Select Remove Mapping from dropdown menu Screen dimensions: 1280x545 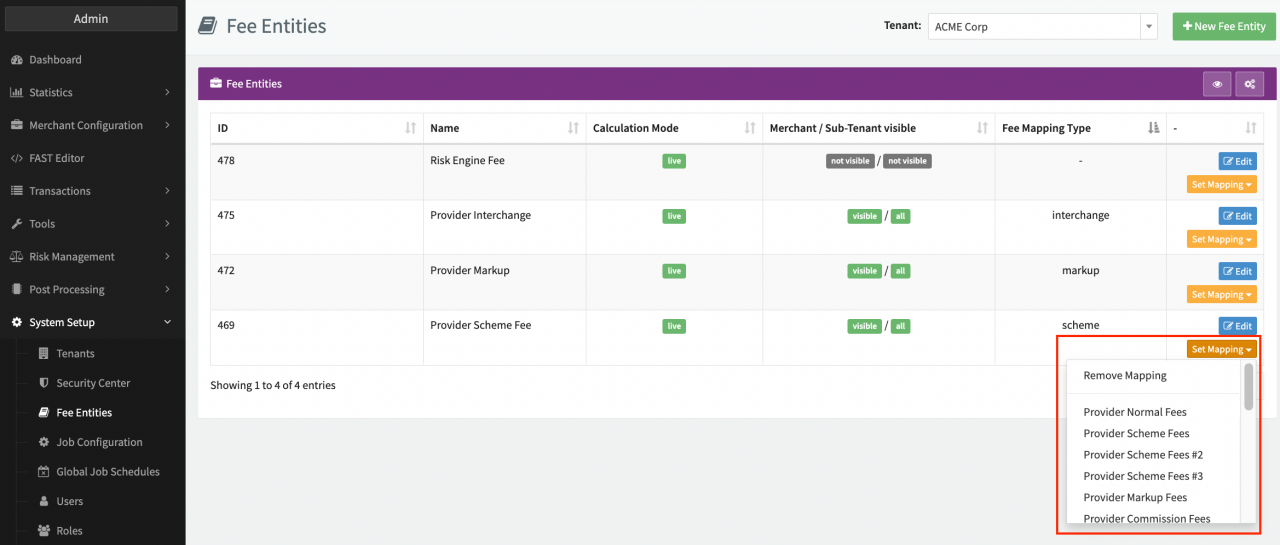point(1125,376)
